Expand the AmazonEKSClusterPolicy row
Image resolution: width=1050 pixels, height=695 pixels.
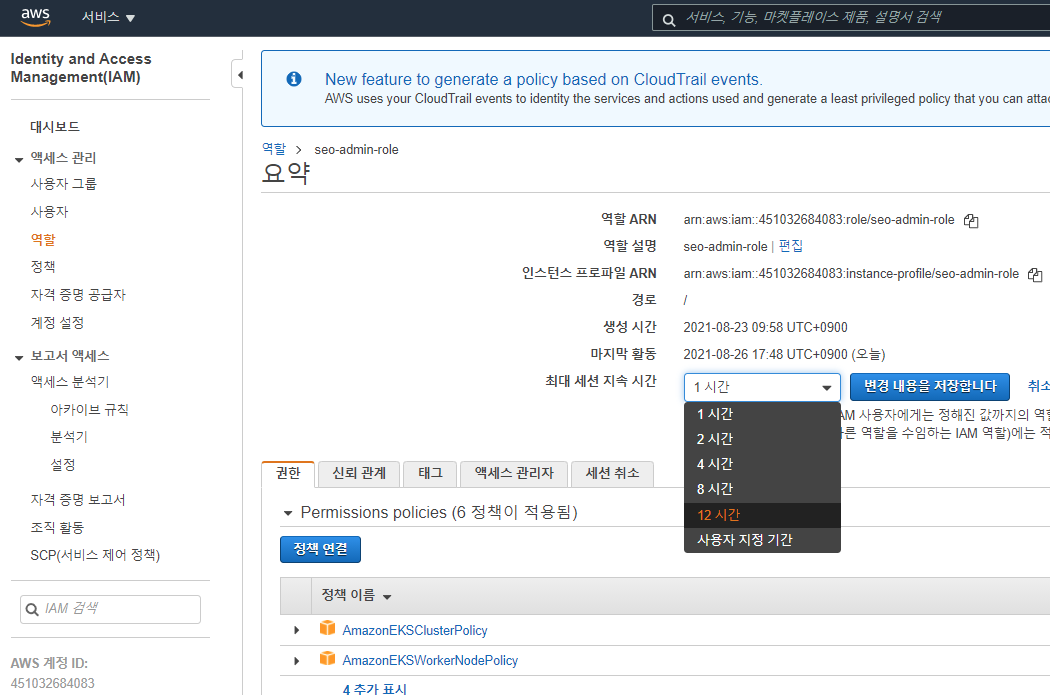pos(296,630)
